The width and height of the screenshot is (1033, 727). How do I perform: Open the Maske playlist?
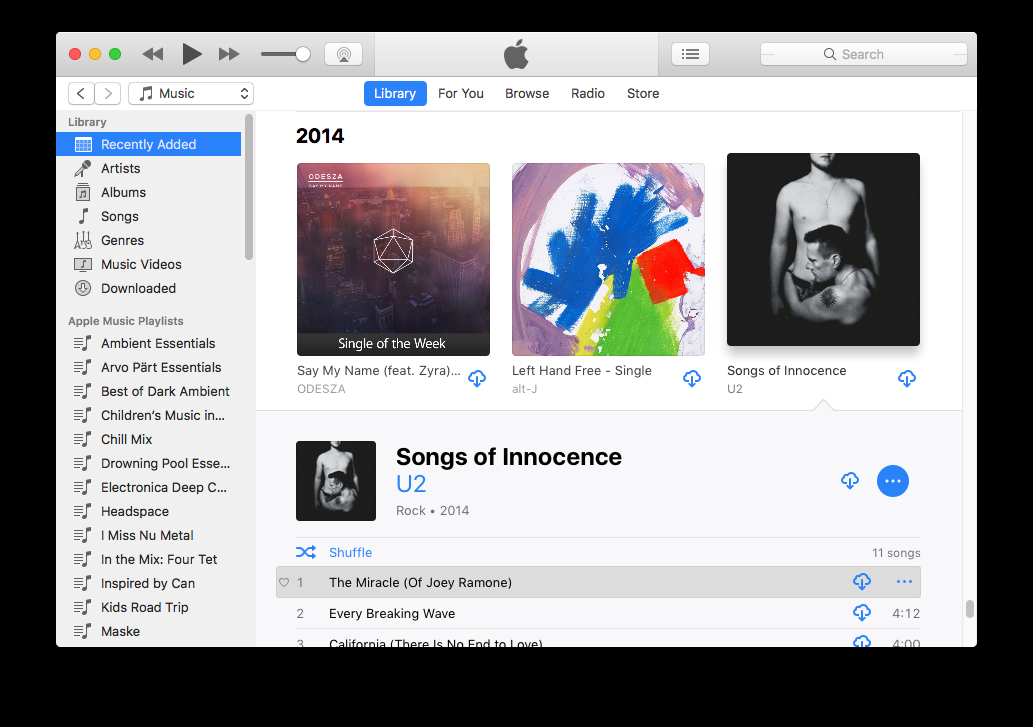pyautogui.click(x=149, y=632)
